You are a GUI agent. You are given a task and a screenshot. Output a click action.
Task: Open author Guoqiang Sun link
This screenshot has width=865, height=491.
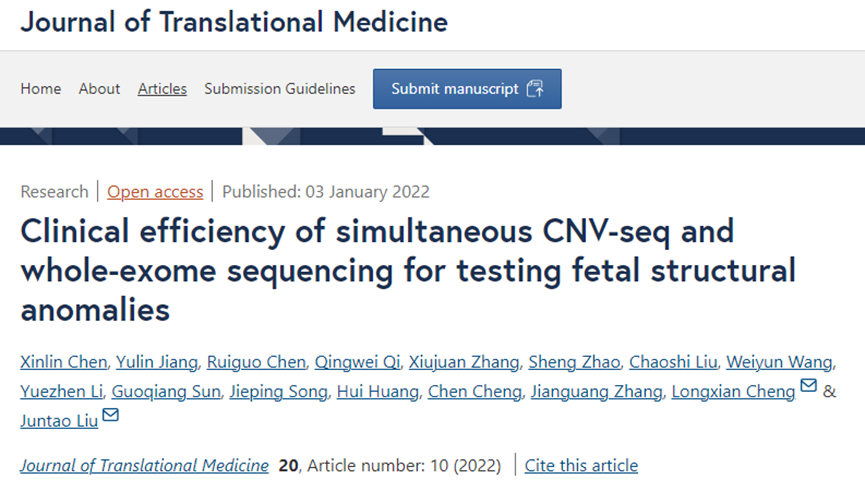(x=166, y=391)
